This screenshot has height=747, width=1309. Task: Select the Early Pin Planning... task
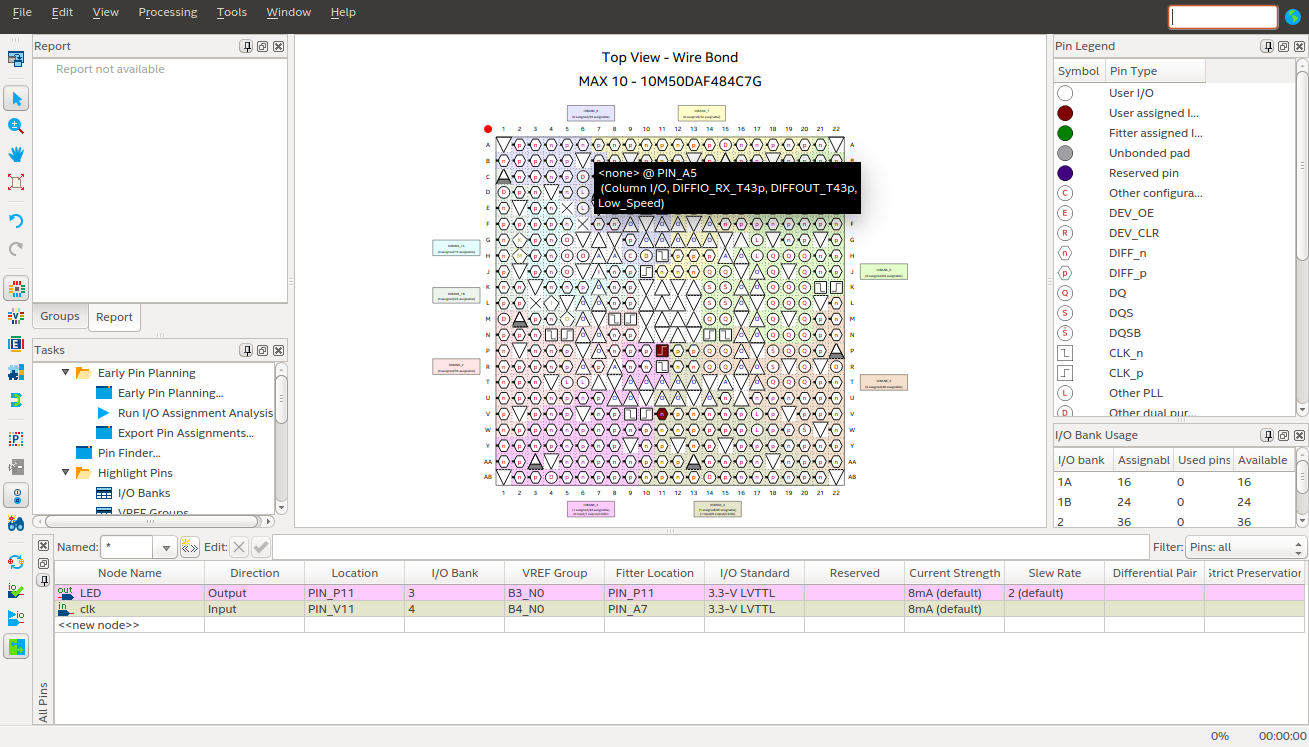pos(170,393)
